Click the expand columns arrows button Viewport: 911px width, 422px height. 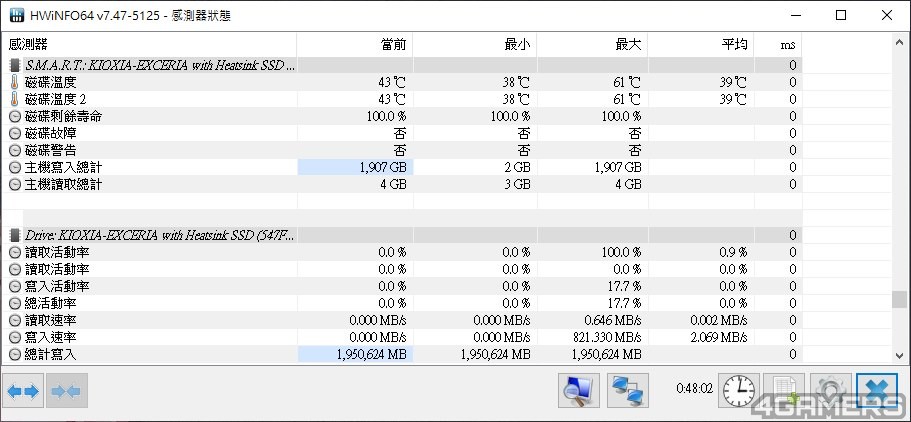[24, 391]
